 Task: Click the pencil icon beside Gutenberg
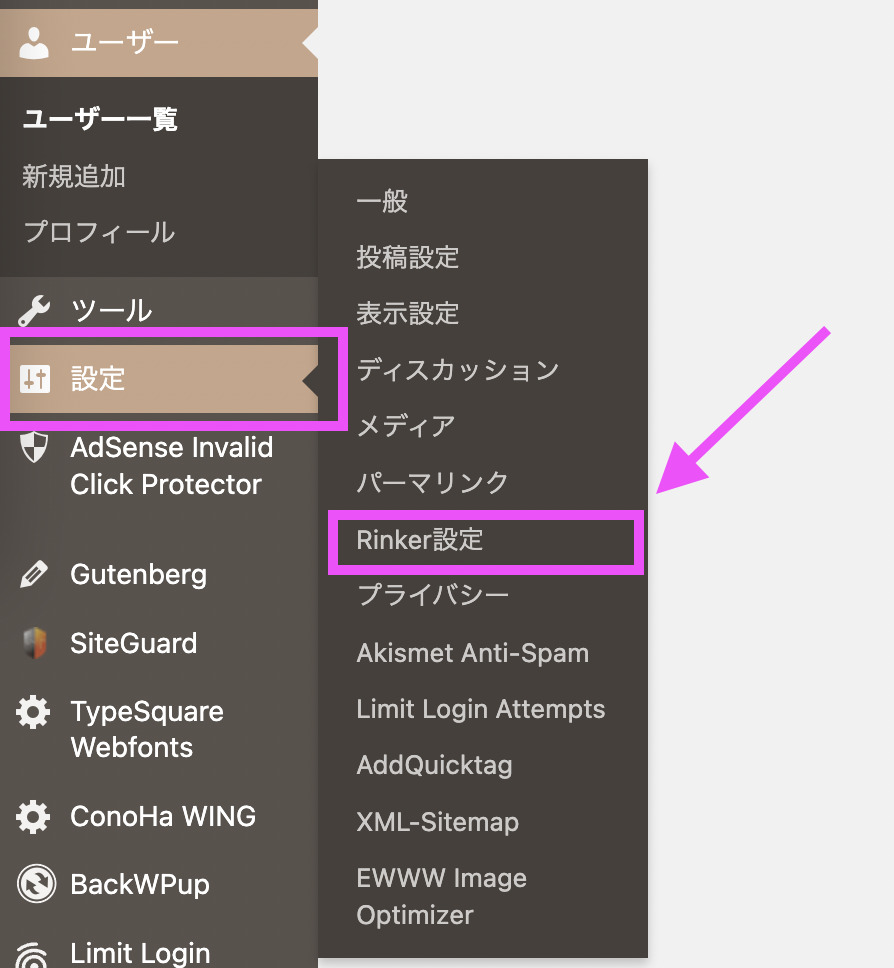[x=34, y=574]
